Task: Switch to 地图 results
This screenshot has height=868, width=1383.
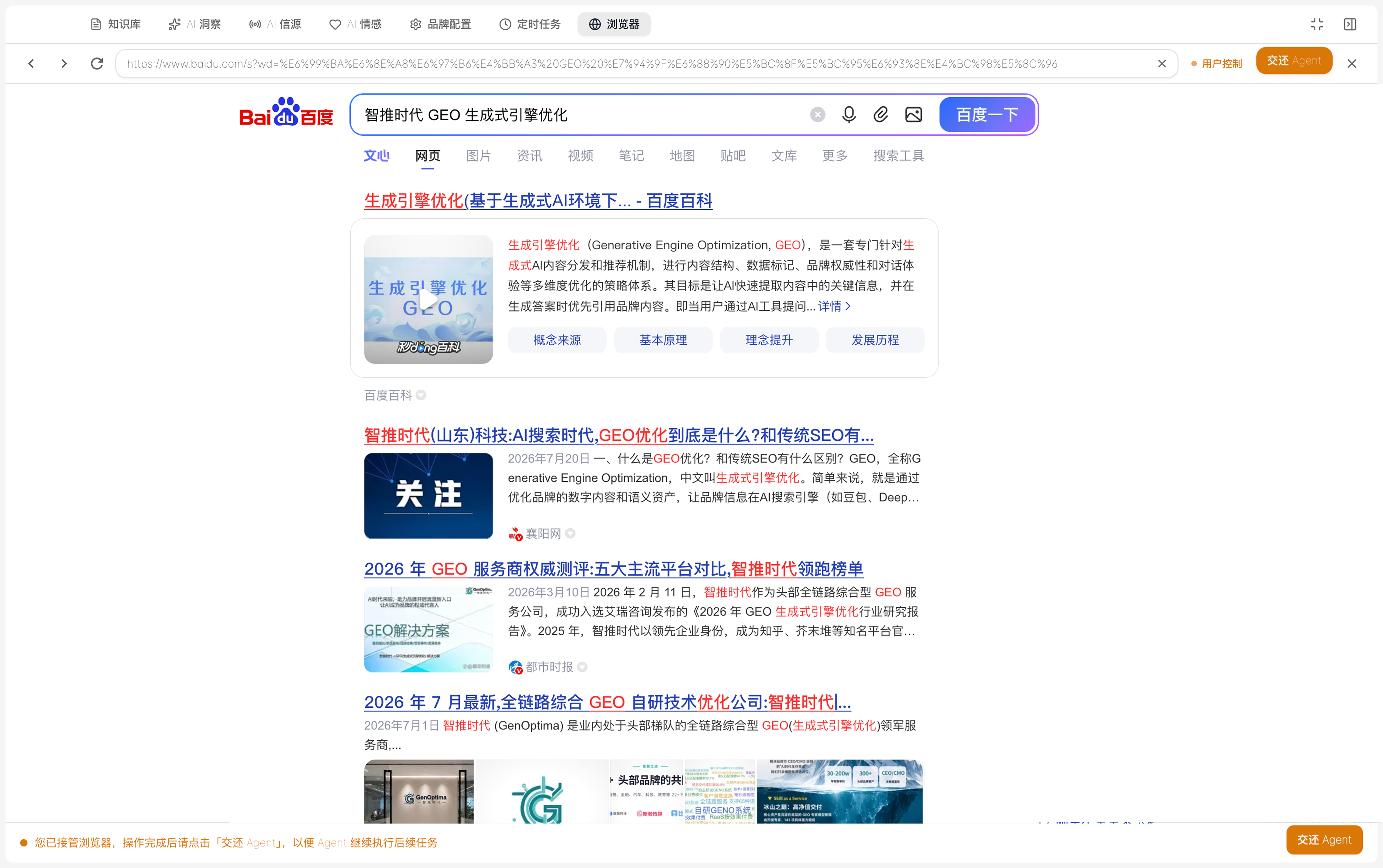Action: click(682, 155)
